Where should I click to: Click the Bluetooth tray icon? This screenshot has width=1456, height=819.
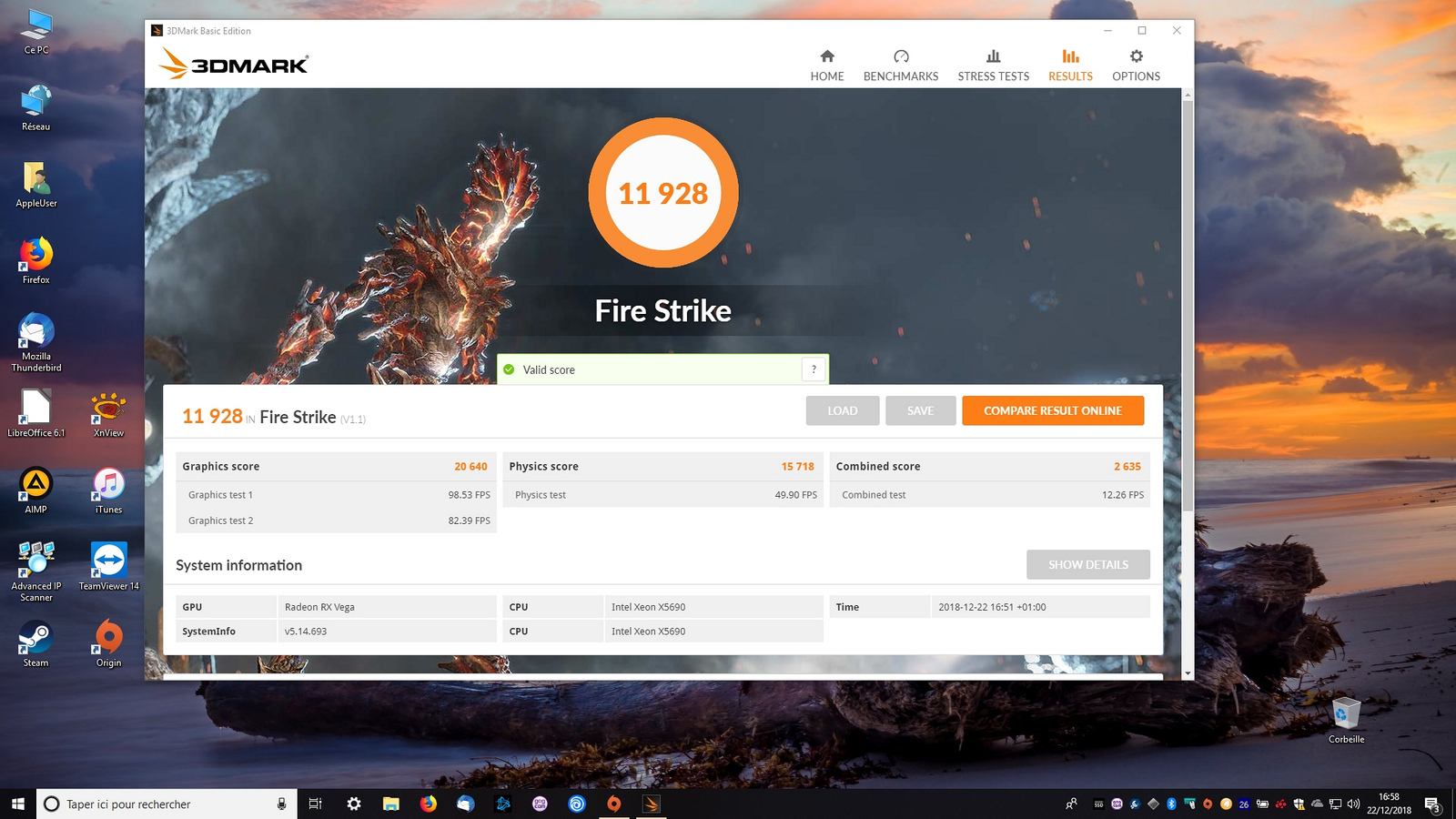click(1171, 804)
